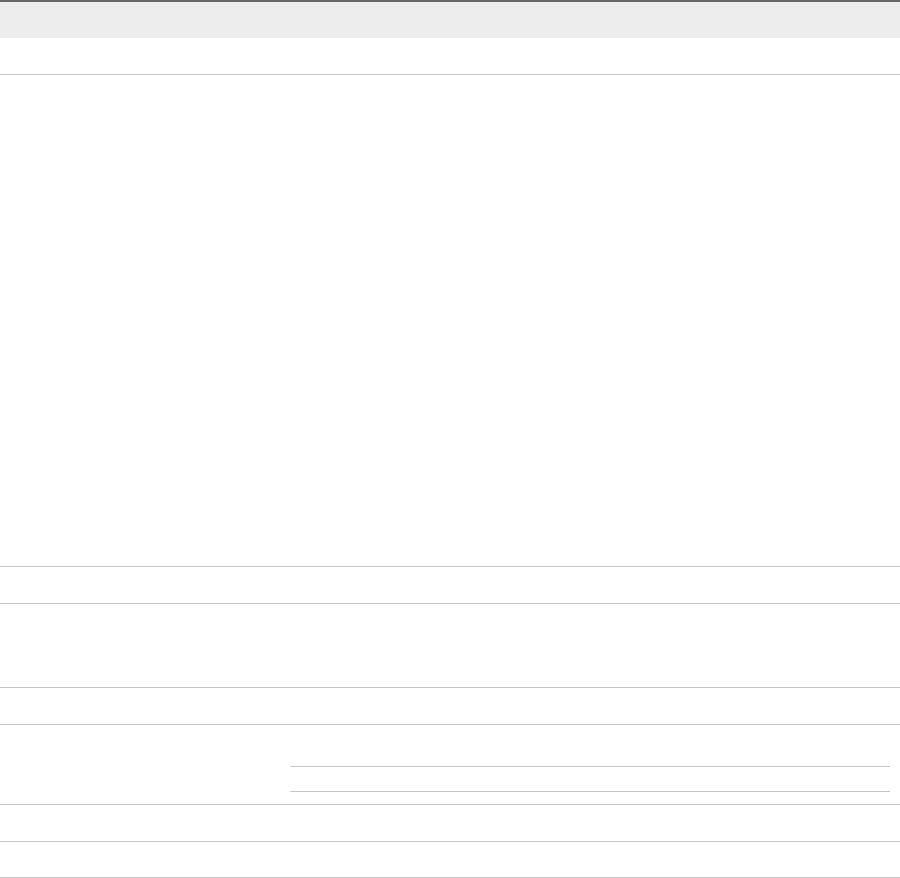This screenshot has width=900, height=878.
Task: Select the thin row directly below the tallest row
Action: tap(450, 585)
